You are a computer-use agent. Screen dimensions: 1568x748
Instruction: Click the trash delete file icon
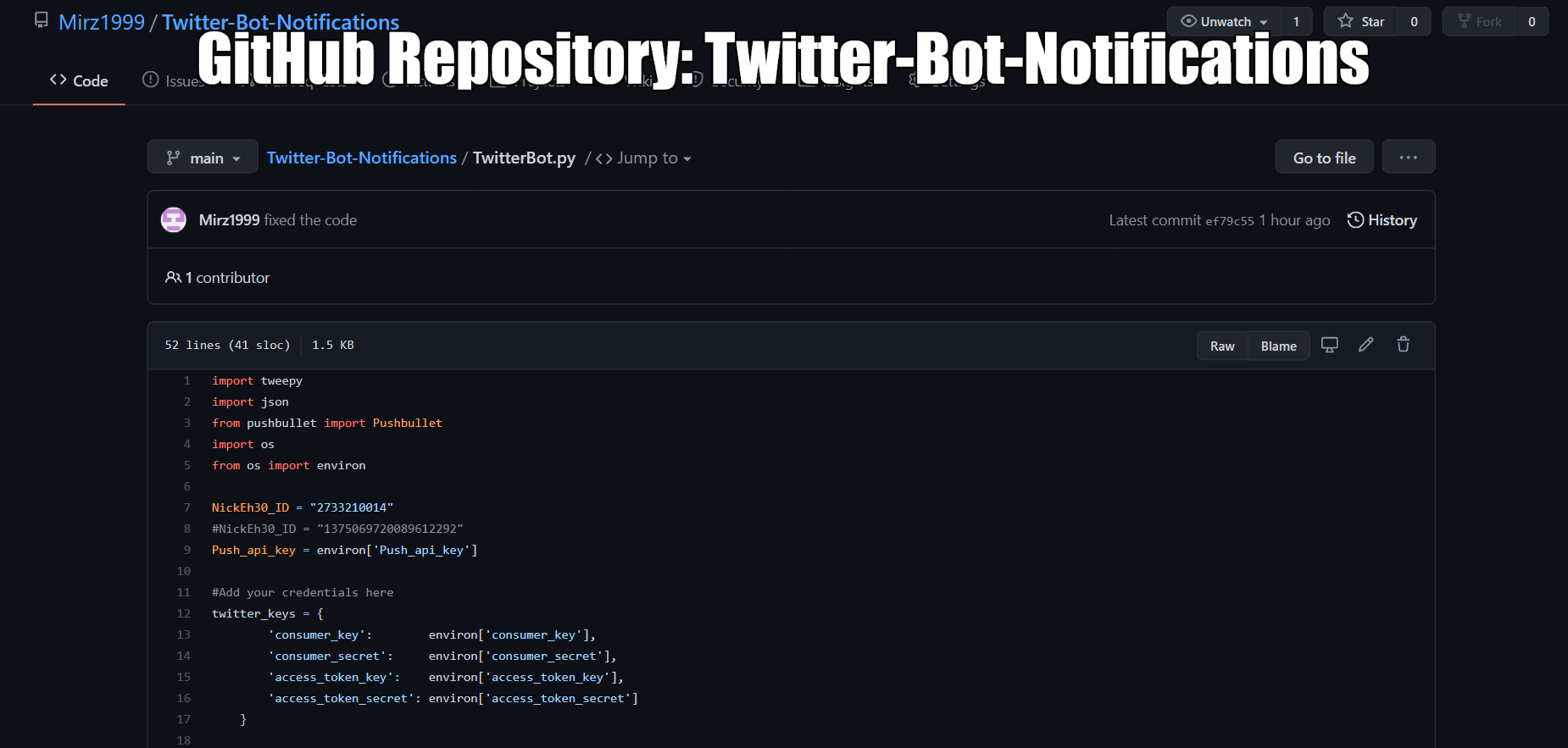tap(1403, 345)
